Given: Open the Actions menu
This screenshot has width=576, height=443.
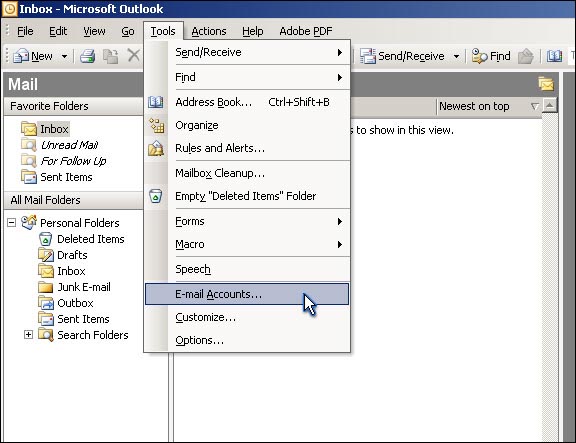Looking at the screenshot, I should pos(209,31).
